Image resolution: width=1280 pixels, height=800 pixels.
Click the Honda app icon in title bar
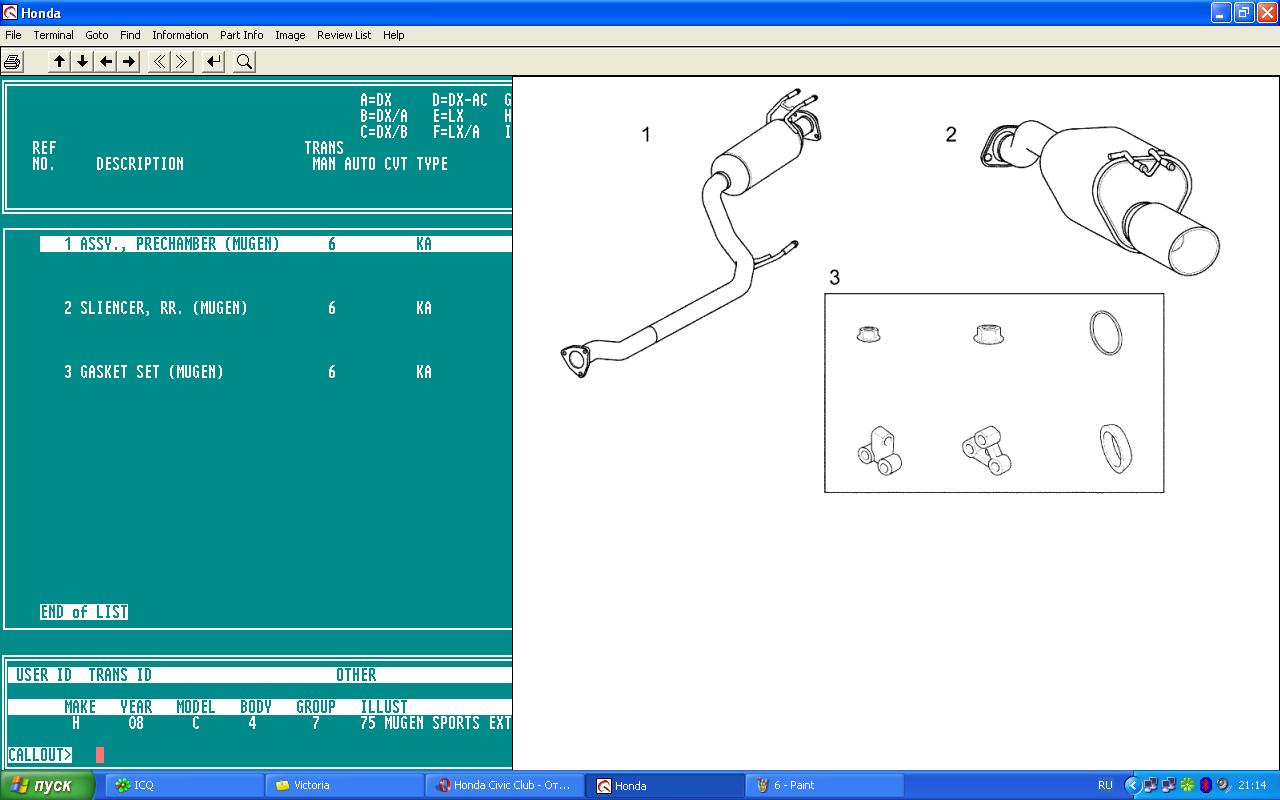(x=10, y=13)
